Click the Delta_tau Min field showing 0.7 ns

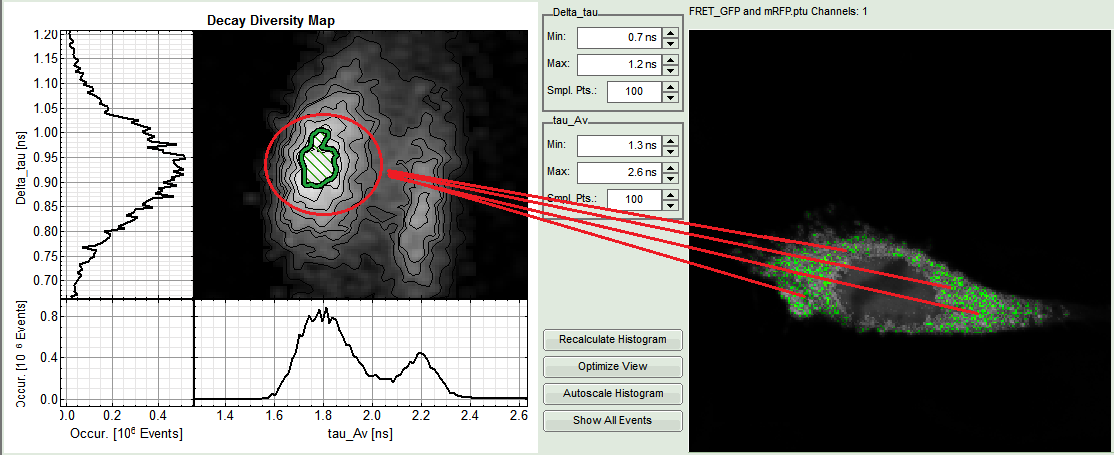click(618, 37)
